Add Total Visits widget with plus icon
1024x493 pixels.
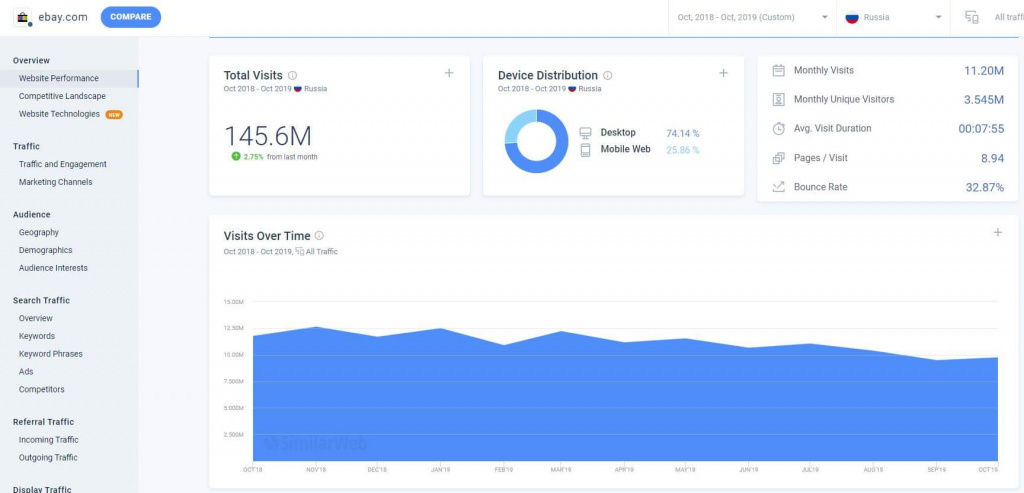coord(449,73)
